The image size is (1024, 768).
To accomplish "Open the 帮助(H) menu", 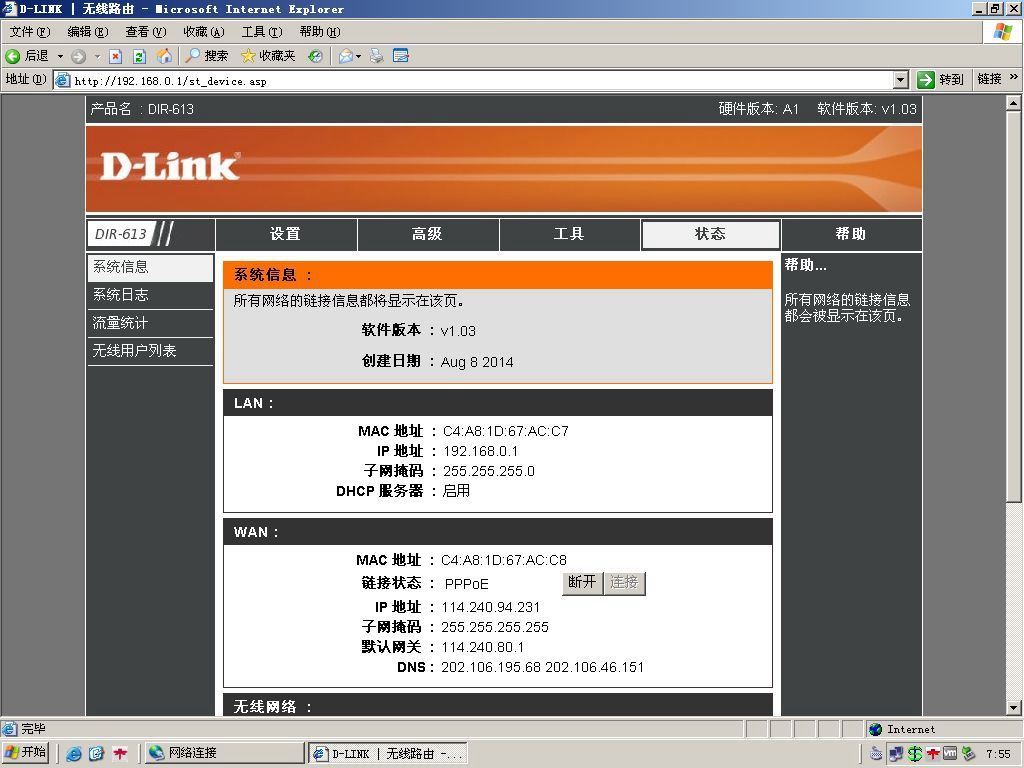I will point(320,32).
